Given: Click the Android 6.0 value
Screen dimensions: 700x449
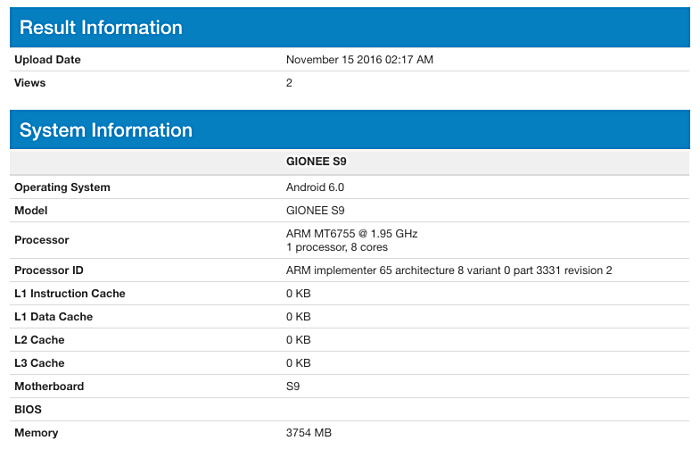Looking at the screenshot, I should point(315,187).
